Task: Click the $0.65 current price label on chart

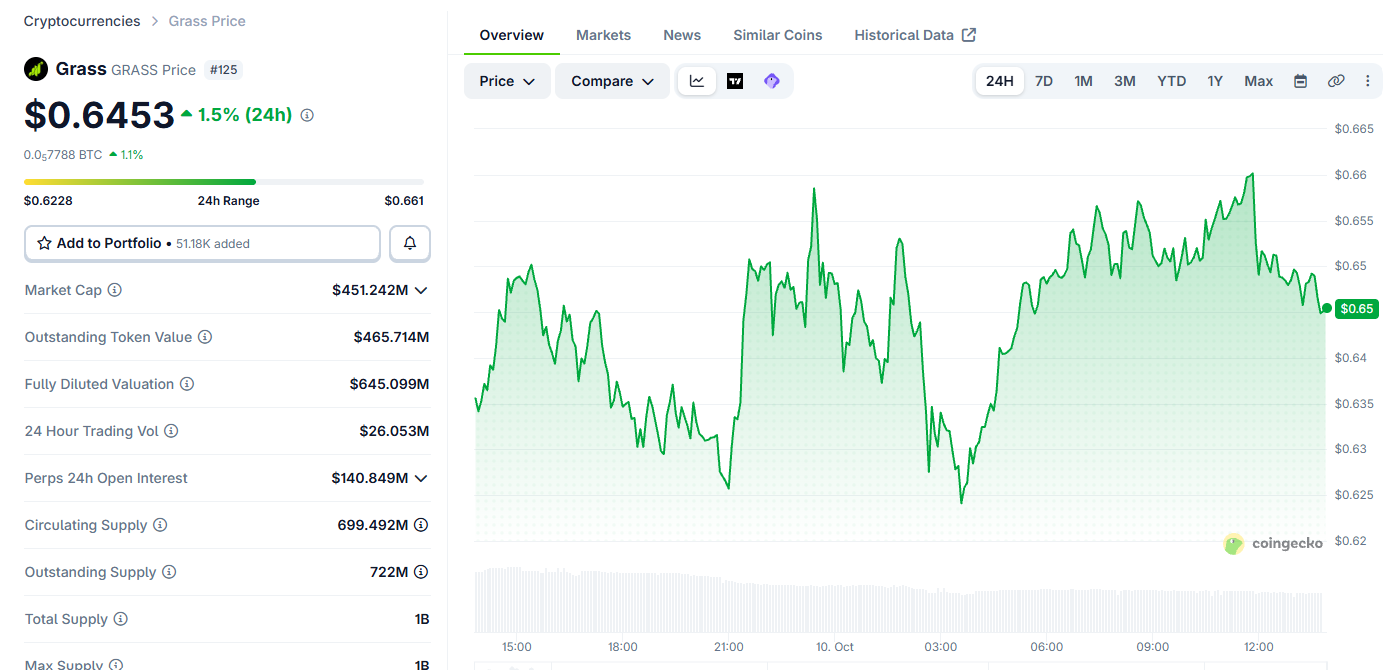Action: pos(1357,308)
